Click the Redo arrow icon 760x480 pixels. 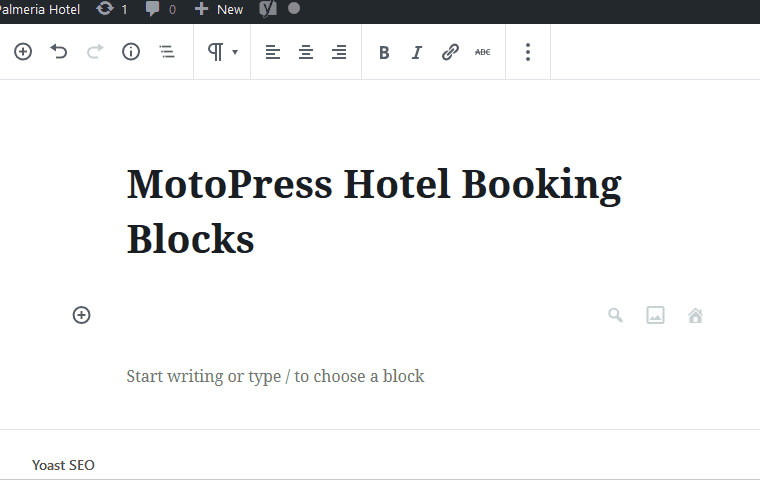tap(95, 51)
